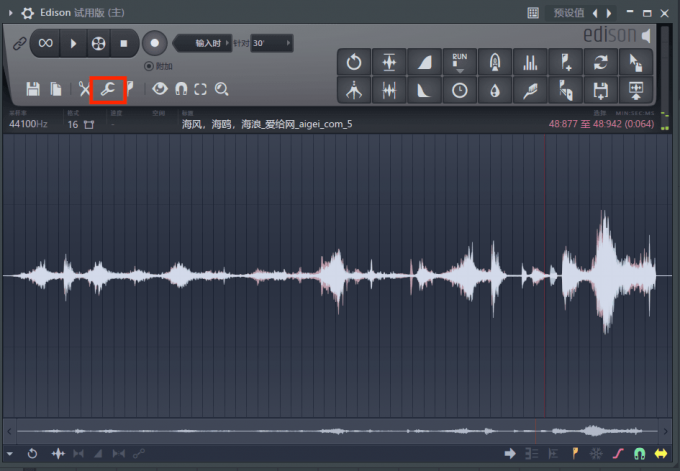Click the zoom magnifier icon
Viewport: 680px width, 471px height.
point(222,89)
